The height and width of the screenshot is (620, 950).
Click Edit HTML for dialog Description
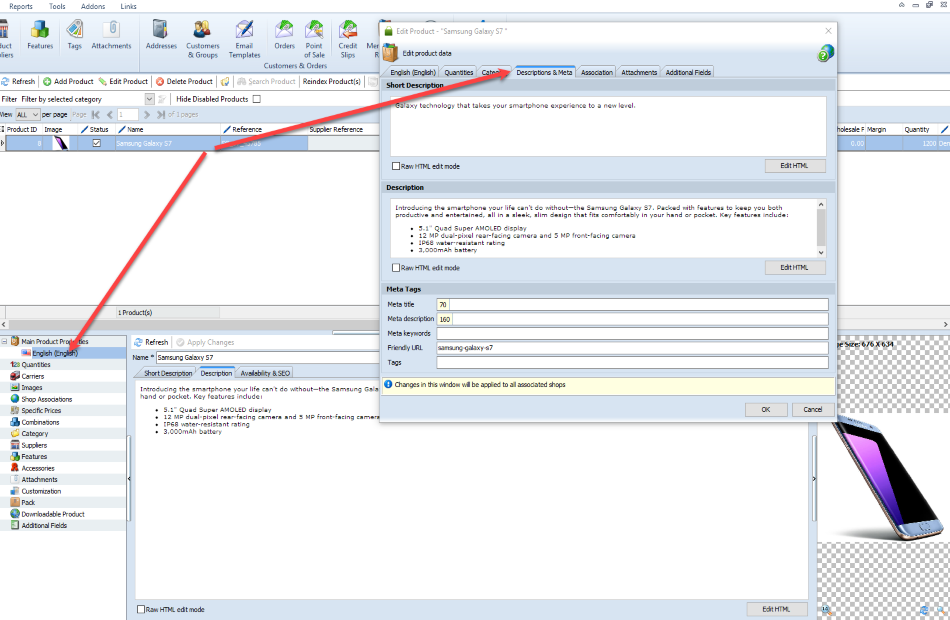pos(794,268)
